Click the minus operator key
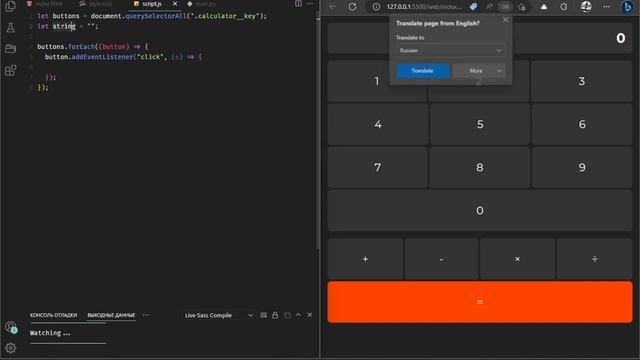 tap(441, 259)
